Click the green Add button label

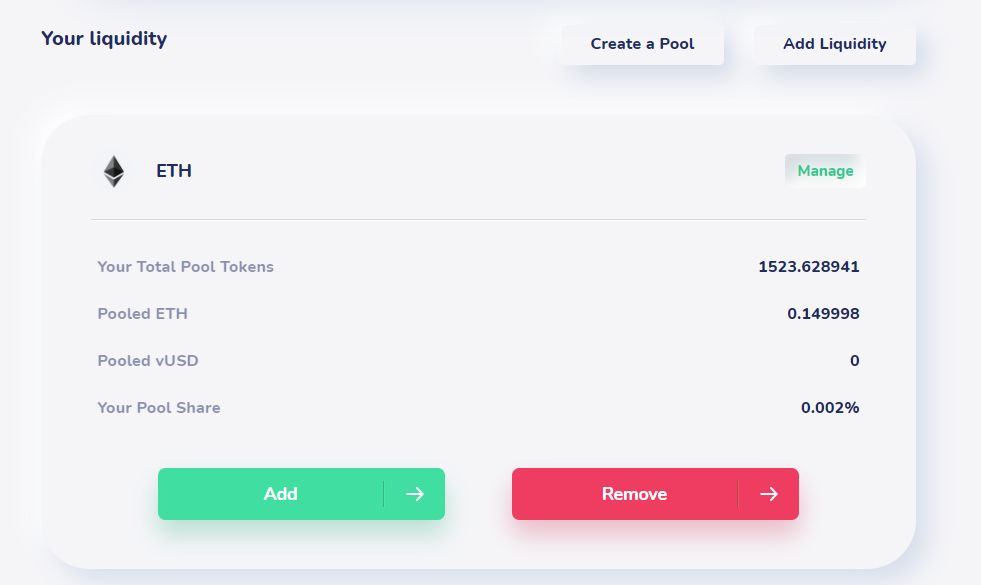280,494
